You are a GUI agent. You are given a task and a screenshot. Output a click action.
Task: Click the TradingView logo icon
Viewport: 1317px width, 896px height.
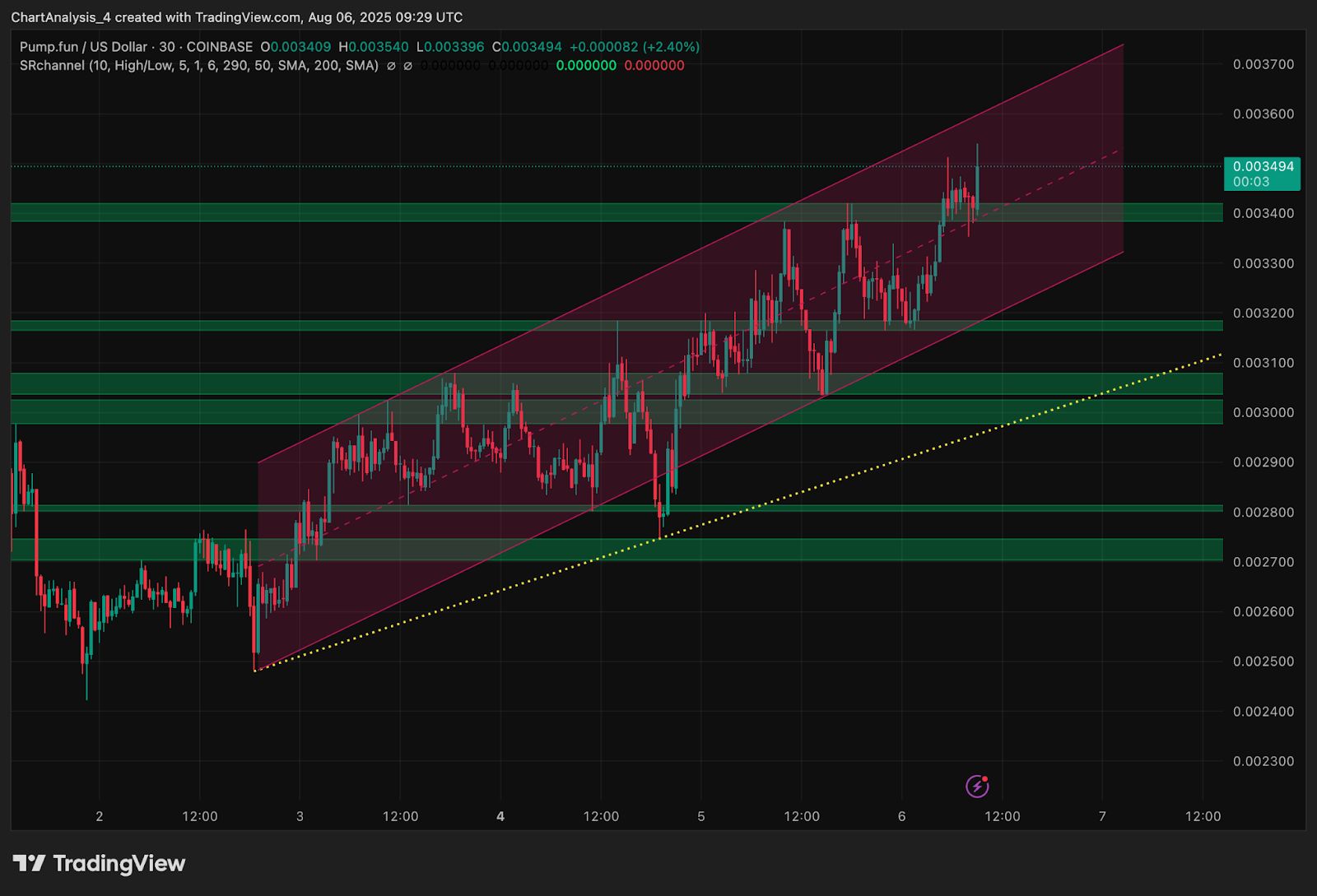tap(29, 863)
